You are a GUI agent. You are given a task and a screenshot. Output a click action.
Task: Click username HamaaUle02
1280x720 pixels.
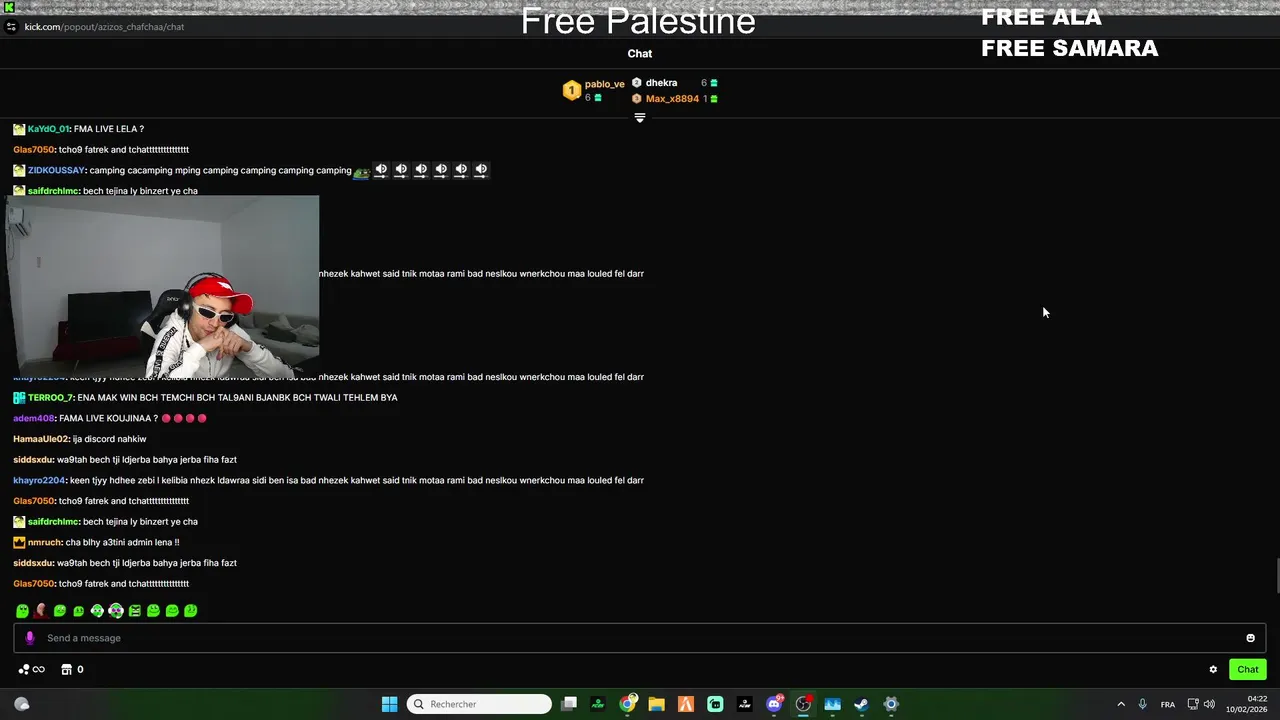[41, 439]
